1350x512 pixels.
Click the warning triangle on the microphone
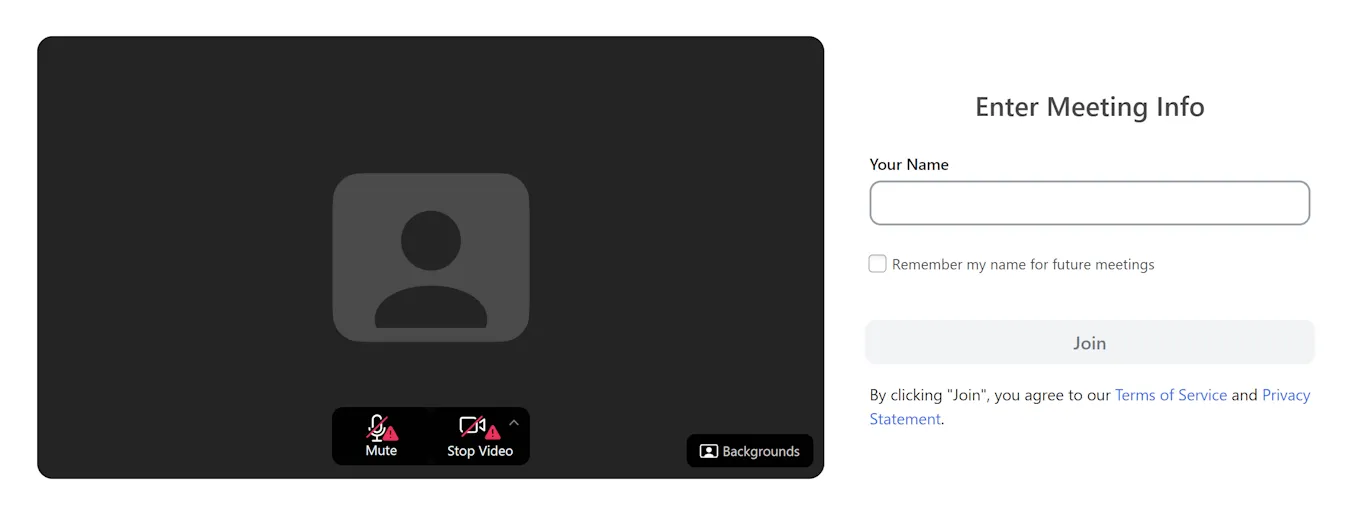point(391,434)
